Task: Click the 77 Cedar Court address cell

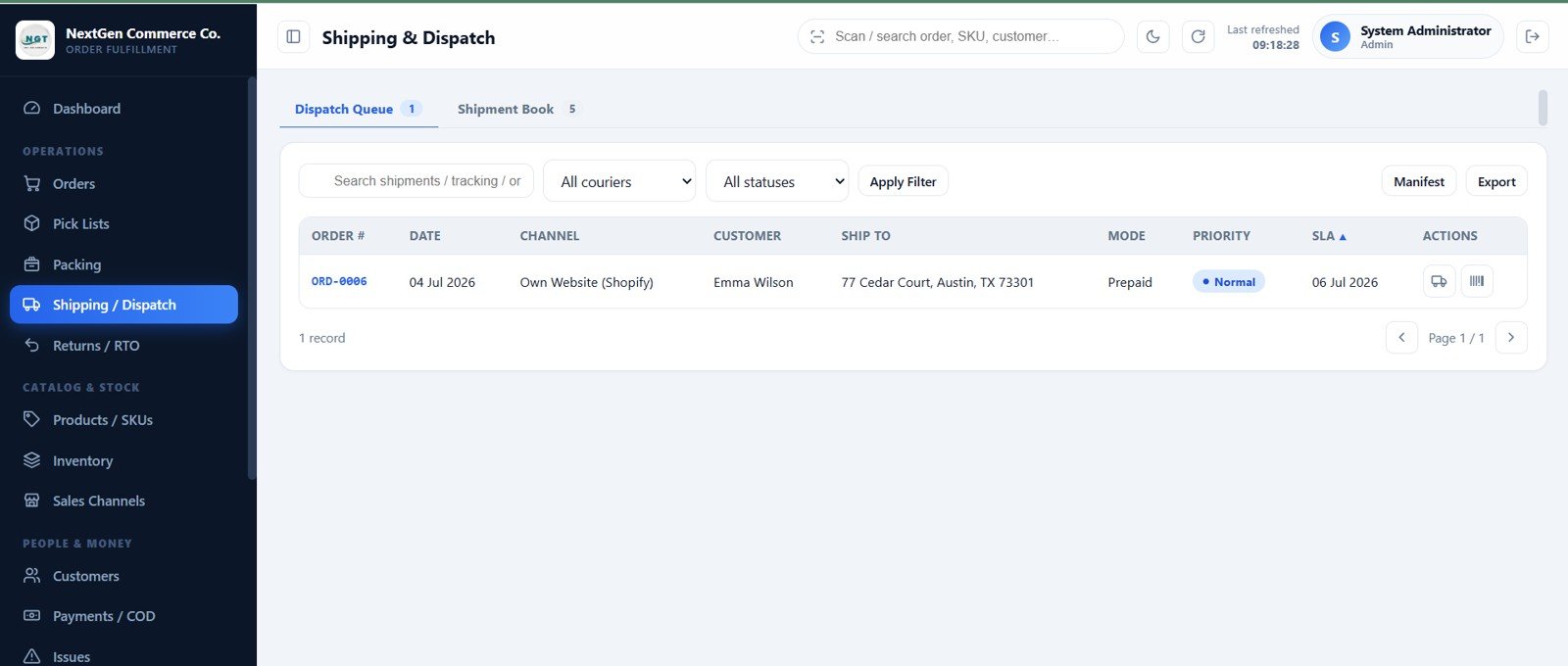Action: point(938,282)
